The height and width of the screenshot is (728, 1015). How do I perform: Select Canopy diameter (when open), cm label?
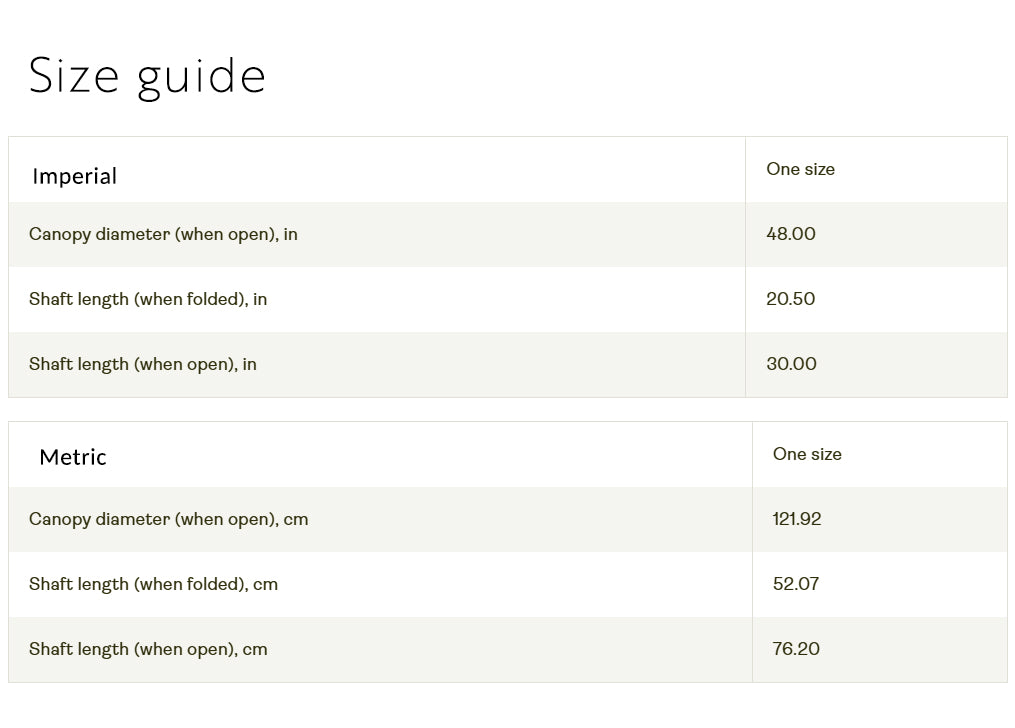pyautogui.click(x=168, y=519)
